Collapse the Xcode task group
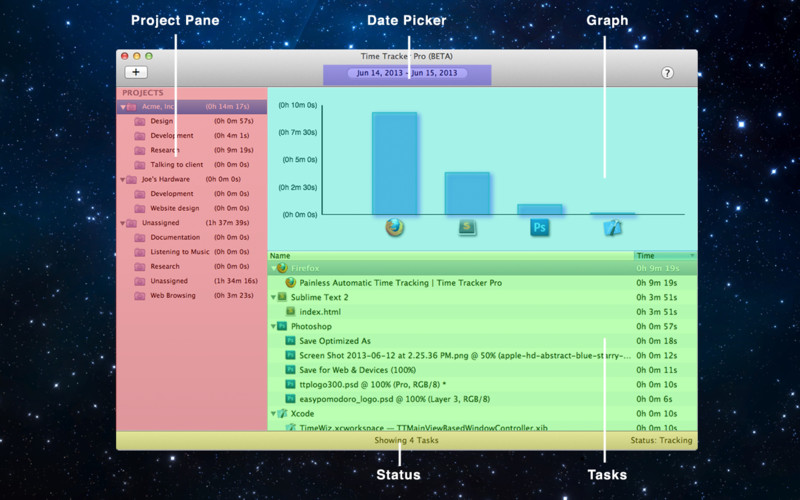This screenshot has height=500, width=800. point(273,413)
